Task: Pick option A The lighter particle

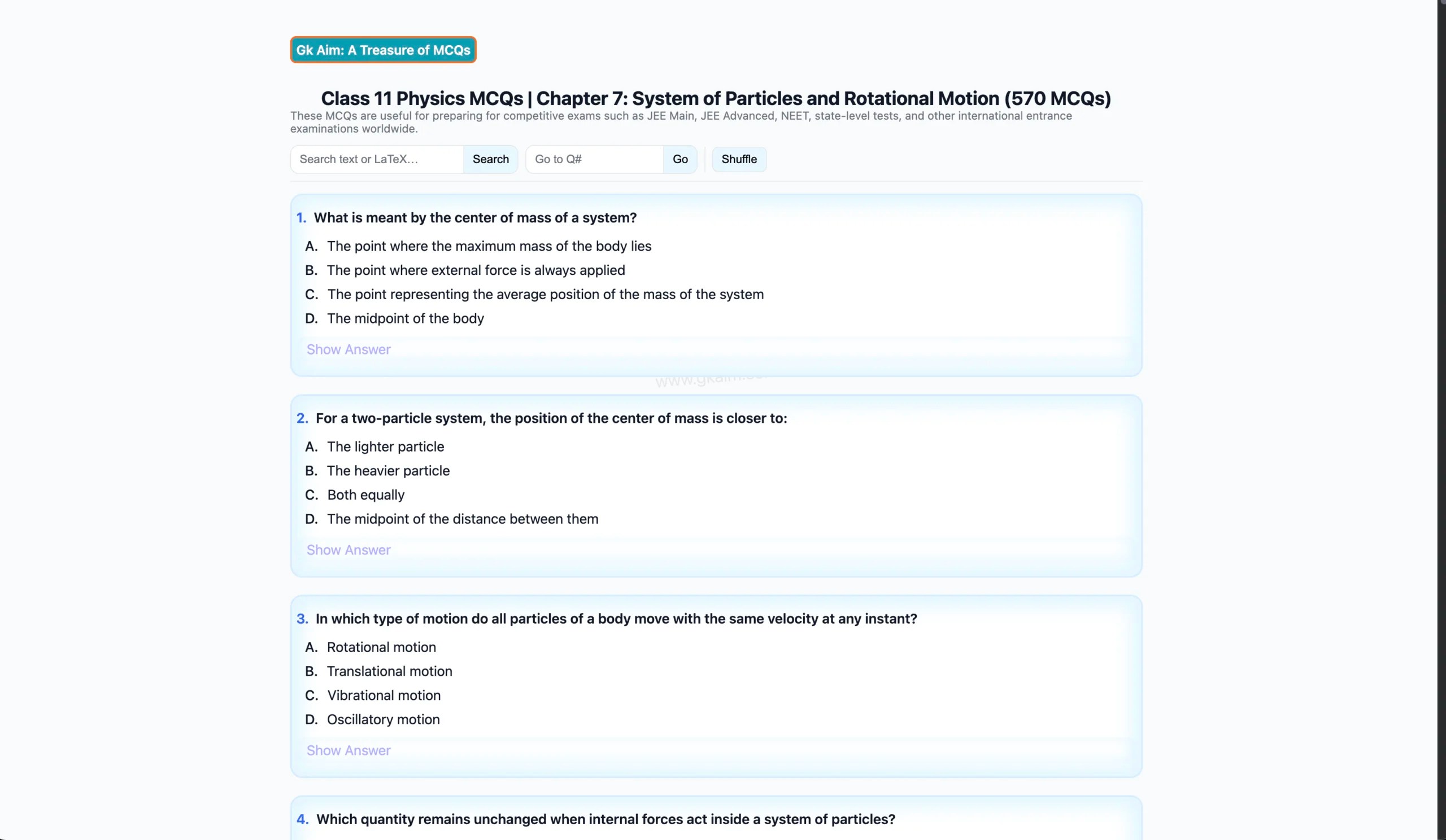Action: (x=385, y=447)
